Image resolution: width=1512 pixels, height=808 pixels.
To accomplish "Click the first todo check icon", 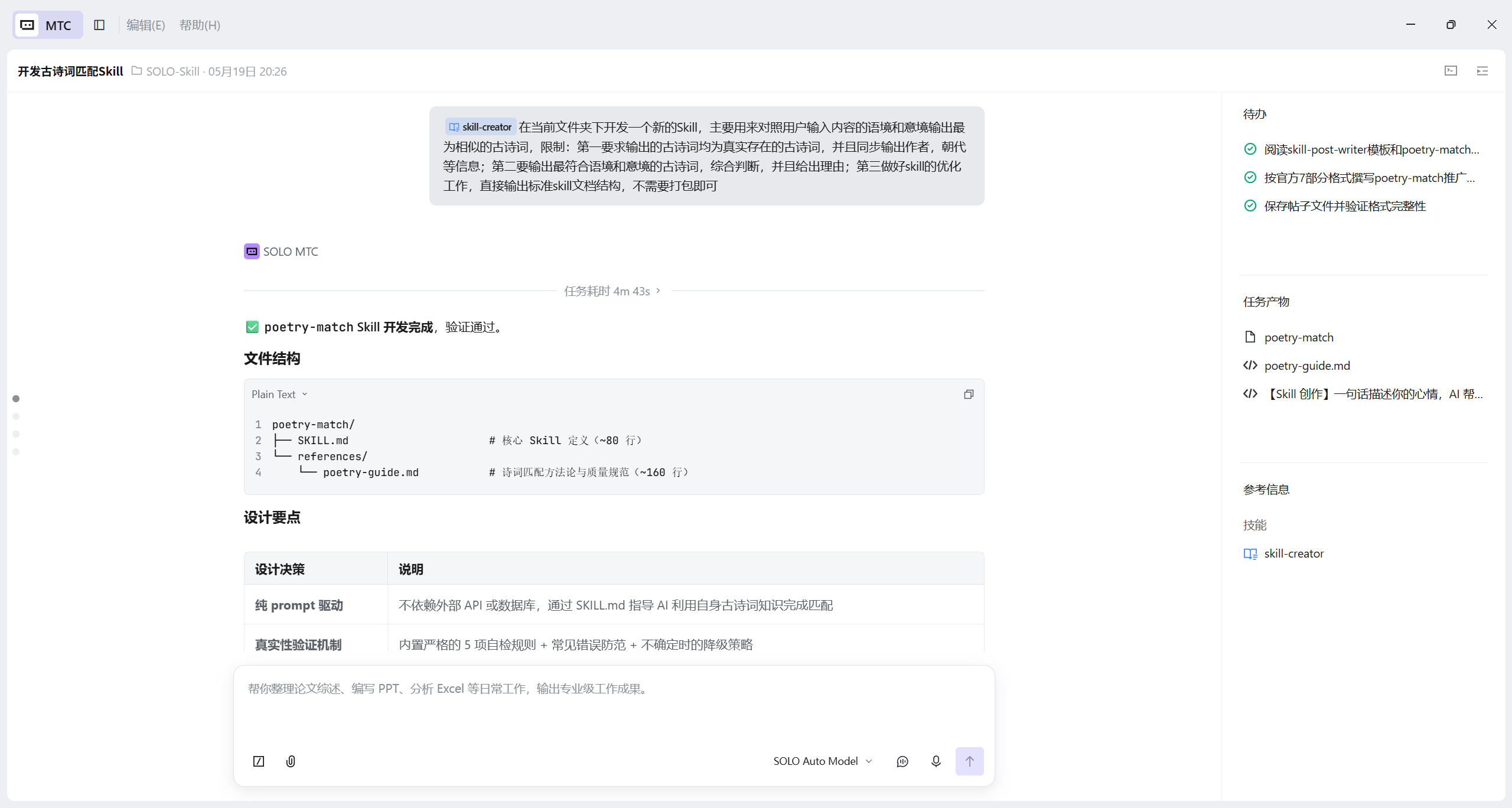I will pos(1250,149).
